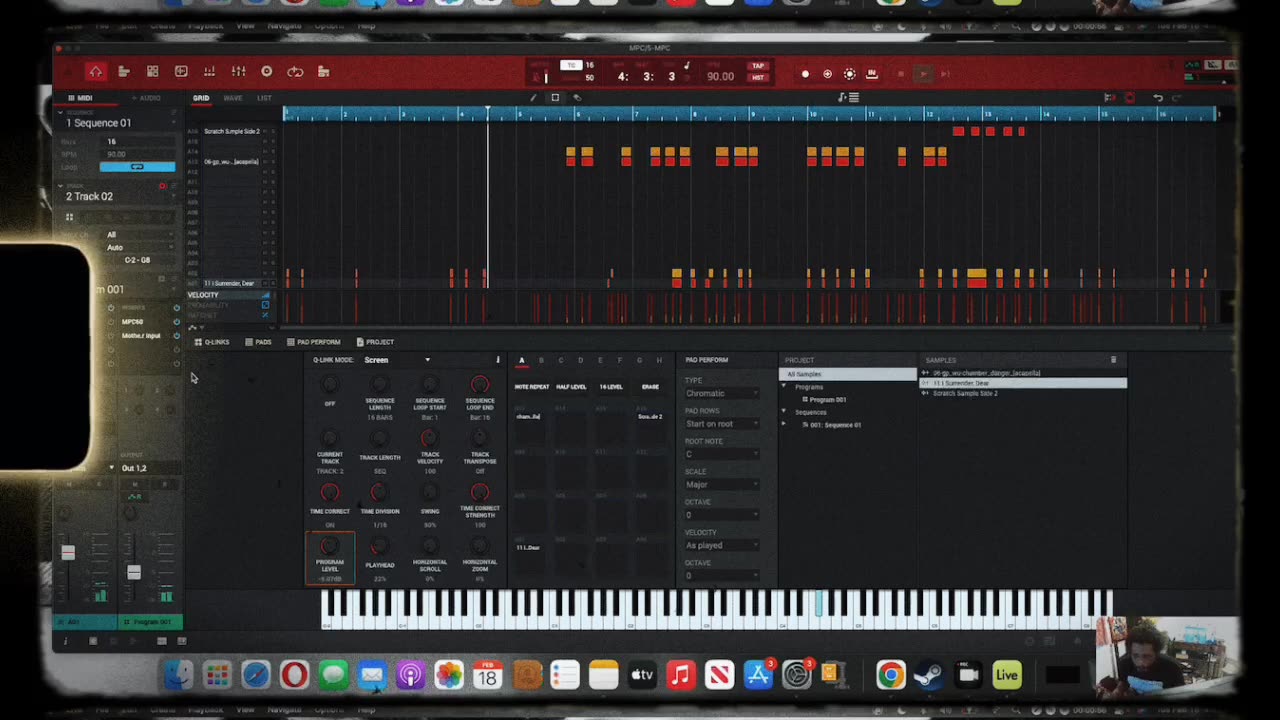Click the play button in transport

tap(923, 74)
